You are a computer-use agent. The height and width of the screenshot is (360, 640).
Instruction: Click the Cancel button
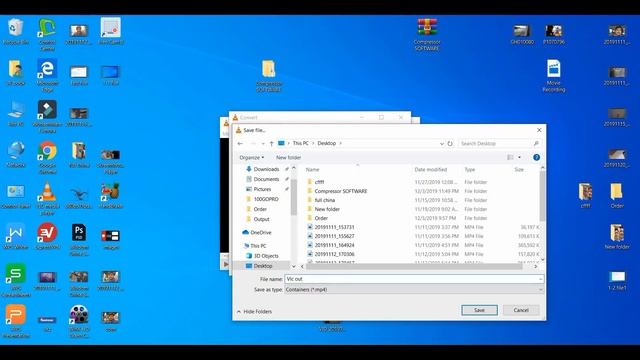[x=521, y=310]
